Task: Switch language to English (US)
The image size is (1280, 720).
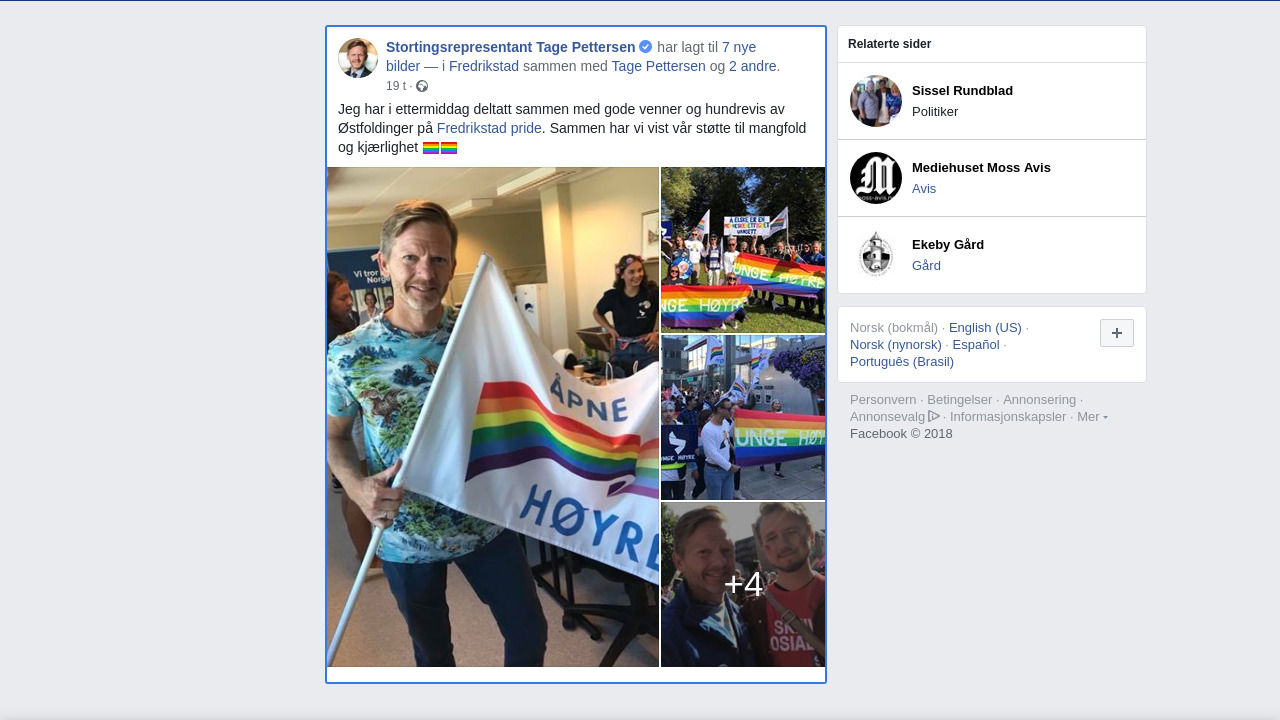Action: point(985,328)
